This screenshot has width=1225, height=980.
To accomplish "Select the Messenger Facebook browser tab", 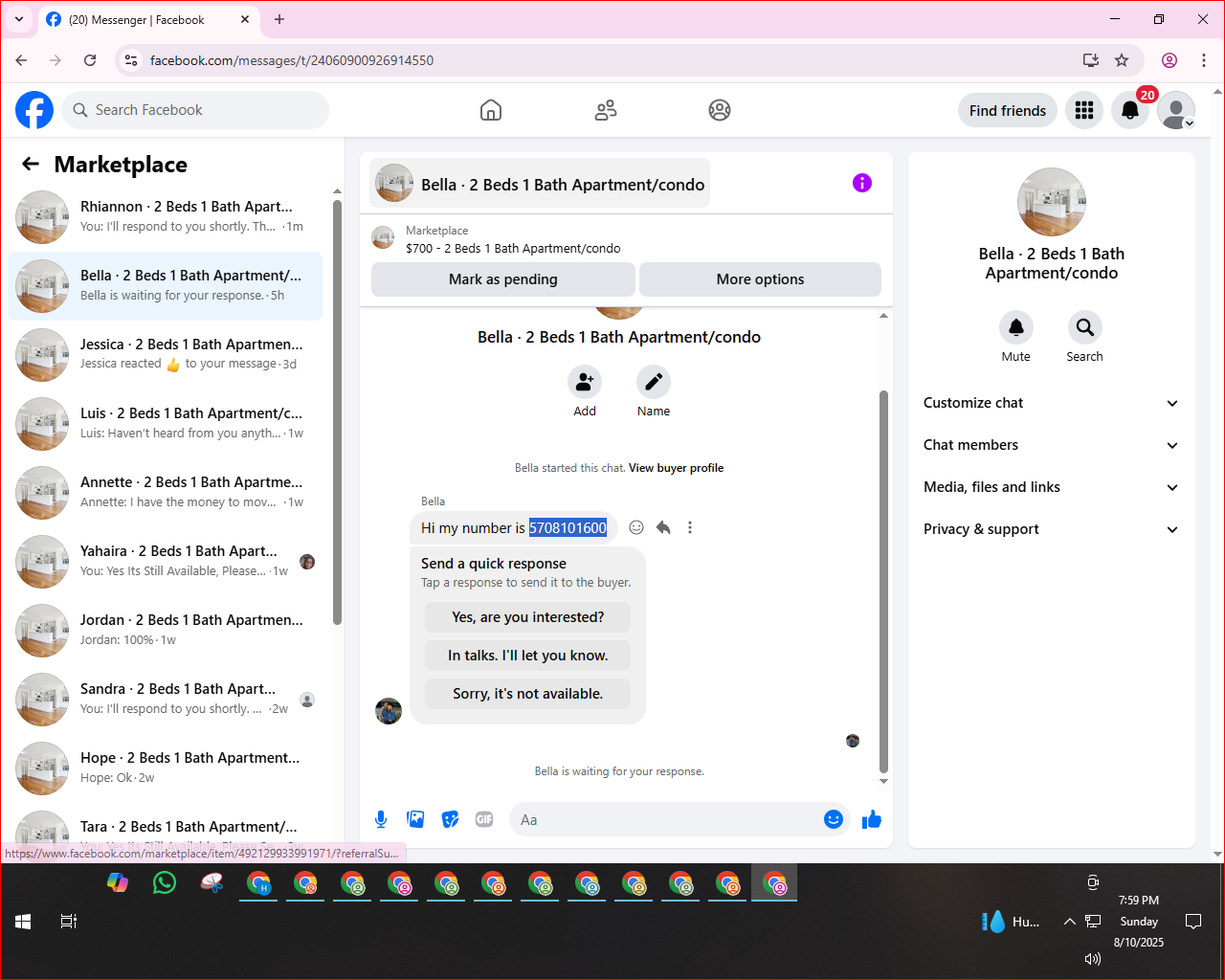I will [148, 19].
